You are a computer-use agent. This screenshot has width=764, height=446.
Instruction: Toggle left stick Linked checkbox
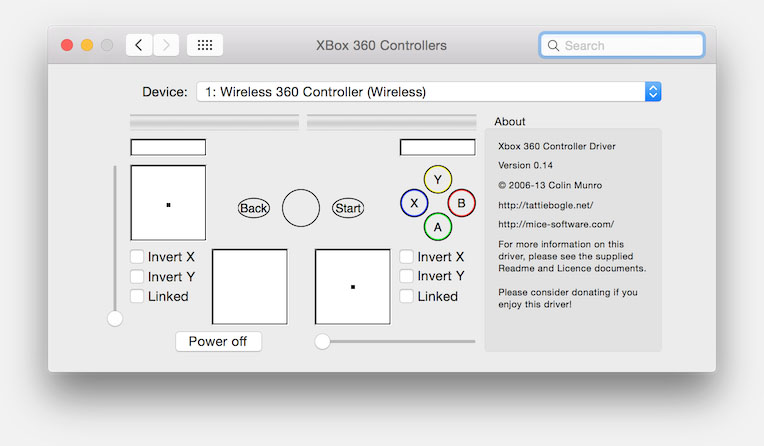pos(137,296)
